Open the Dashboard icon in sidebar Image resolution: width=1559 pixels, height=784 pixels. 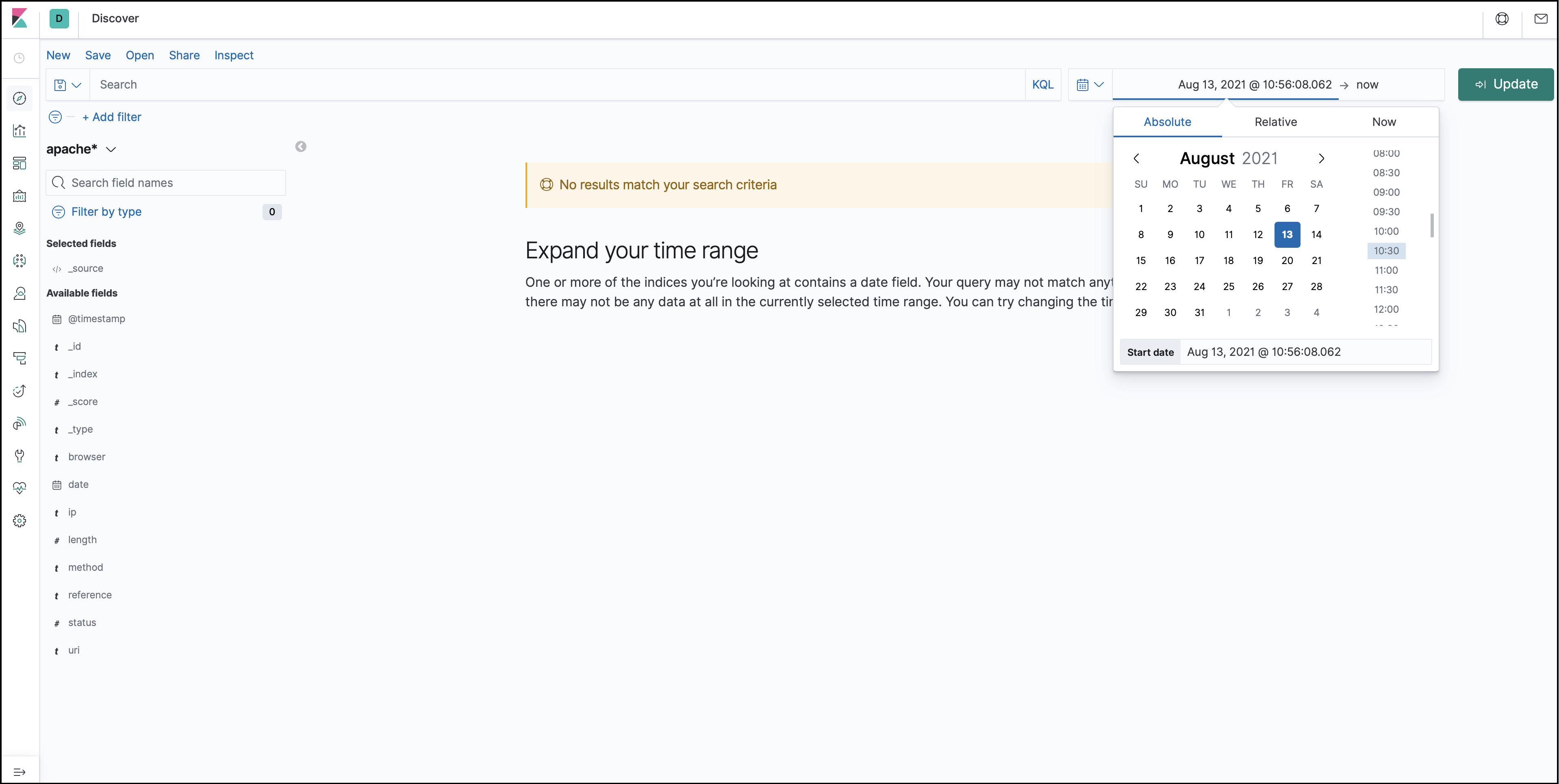[x=20, y=163]
